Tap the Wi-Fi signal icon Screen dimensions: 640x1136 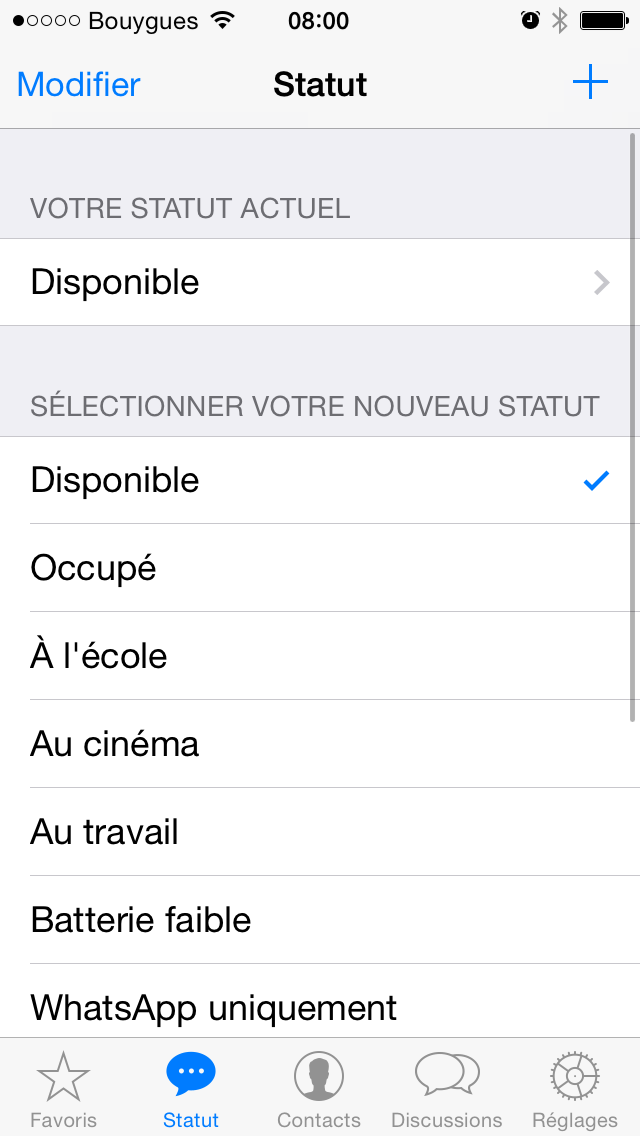(x=223, y=20)
